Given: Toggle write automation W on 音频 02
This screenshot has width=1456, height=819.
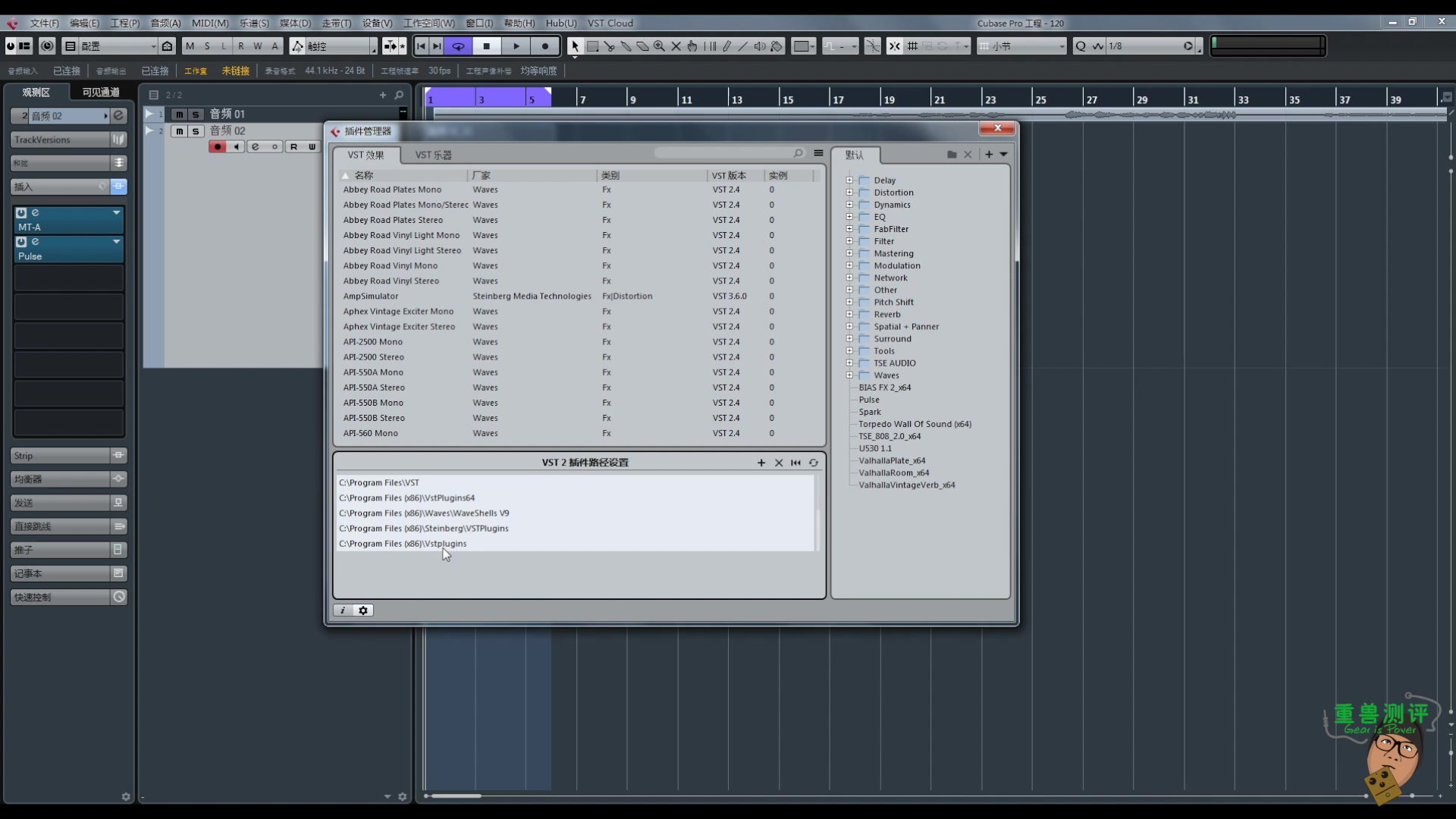Looking at the screenshot, I should tap(312, 147).
